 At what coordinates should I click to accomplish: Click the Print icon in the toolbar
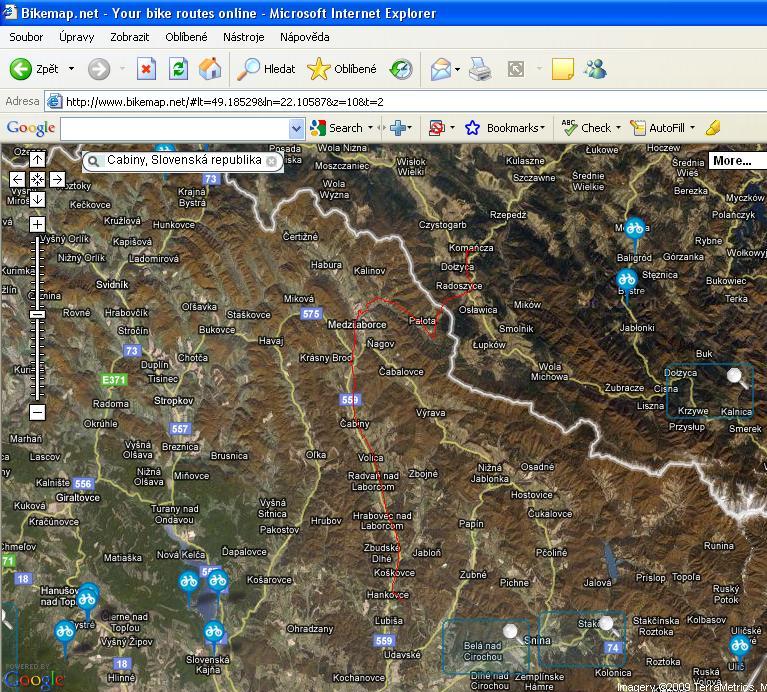480,69
